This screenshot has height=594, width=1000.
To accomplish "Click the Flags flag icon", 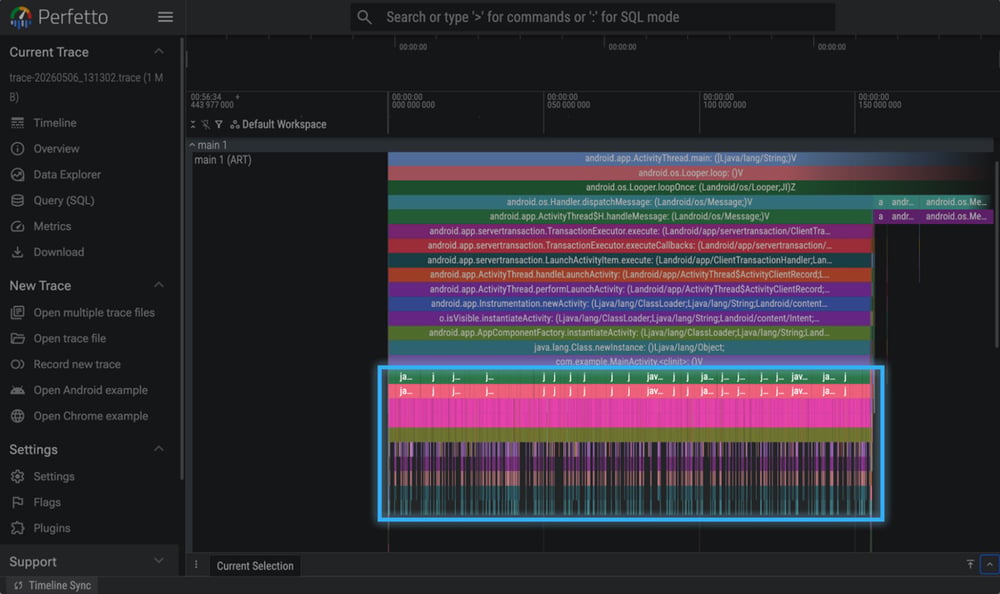I will pos(17,502).
